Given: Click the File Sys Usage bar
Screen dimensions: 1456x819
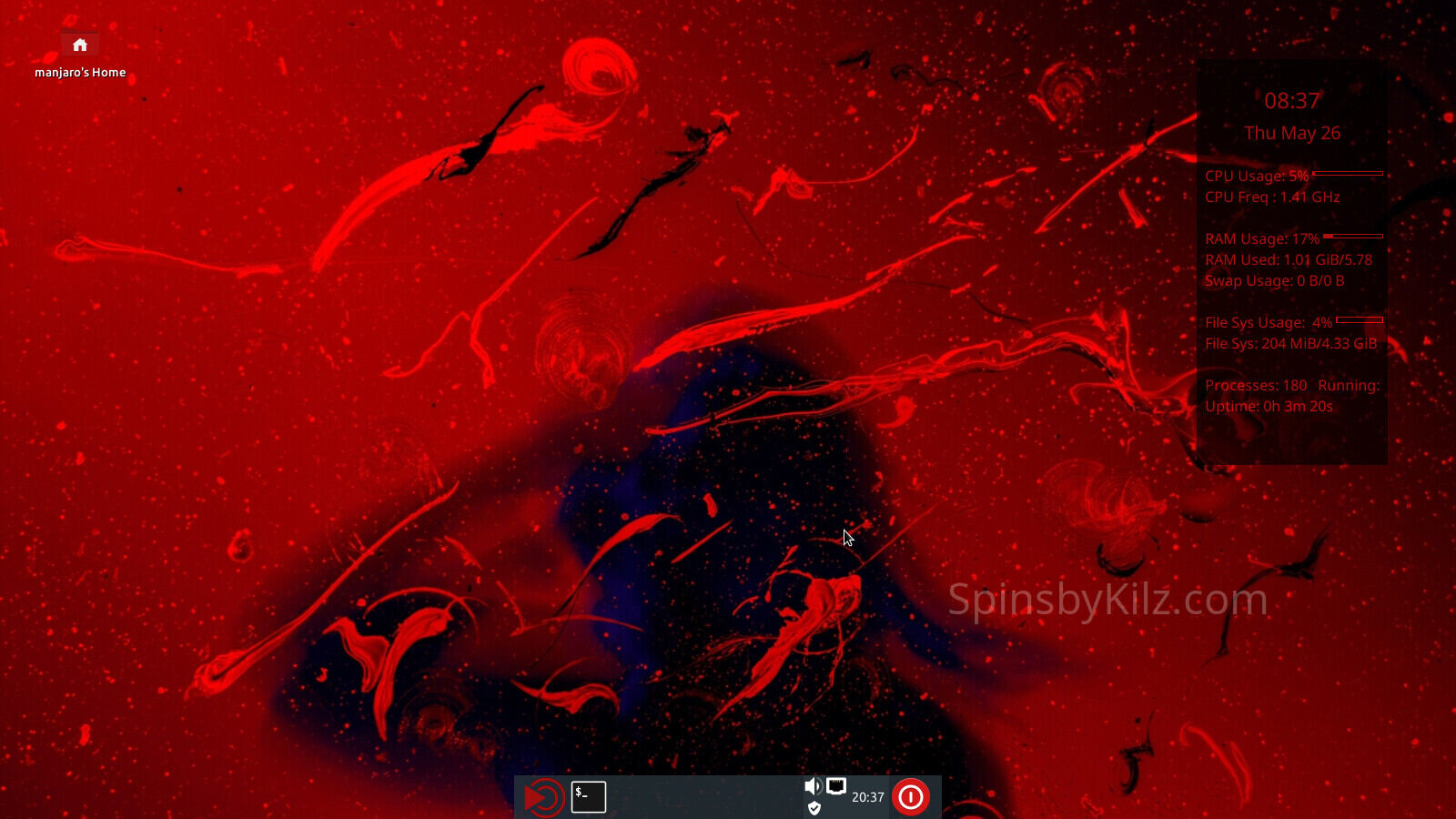Looking at the screenshot, I should 1360,320.
